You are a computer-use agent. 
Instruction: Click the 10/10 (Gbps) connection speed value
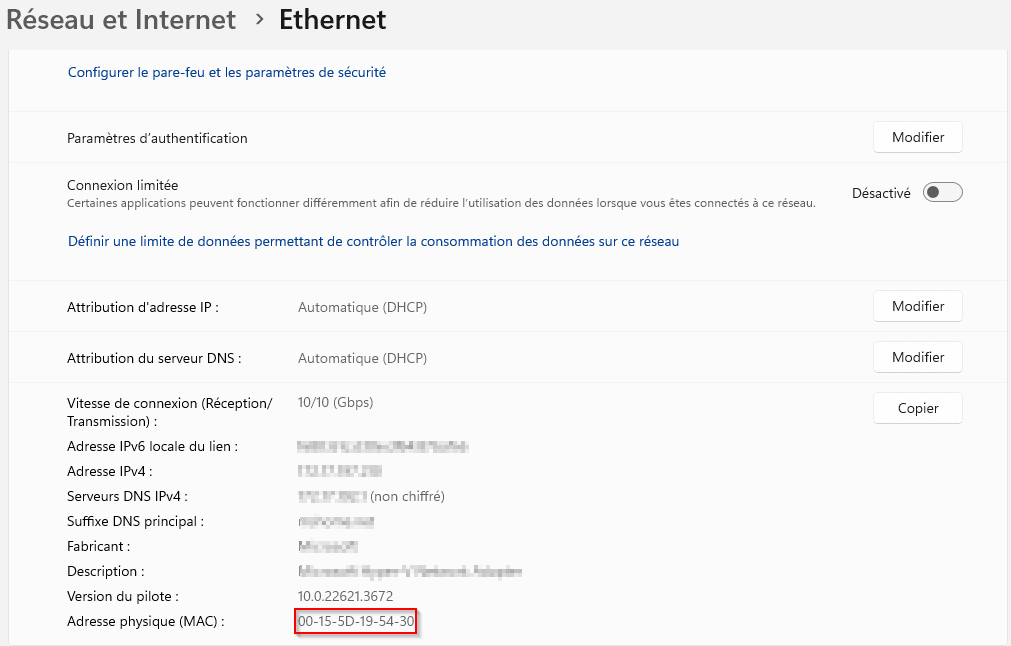pyautogui.click(x=335, y=402)
